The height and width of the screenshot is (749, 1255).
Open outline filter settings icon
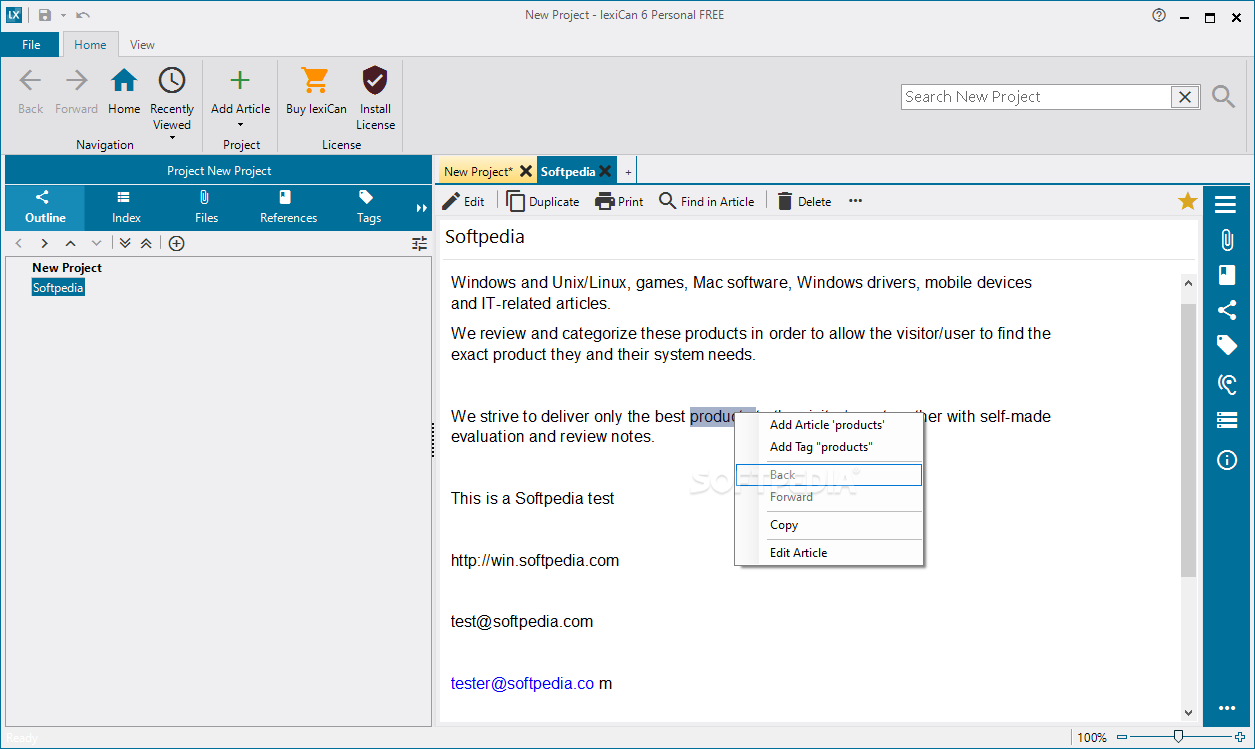419,243
